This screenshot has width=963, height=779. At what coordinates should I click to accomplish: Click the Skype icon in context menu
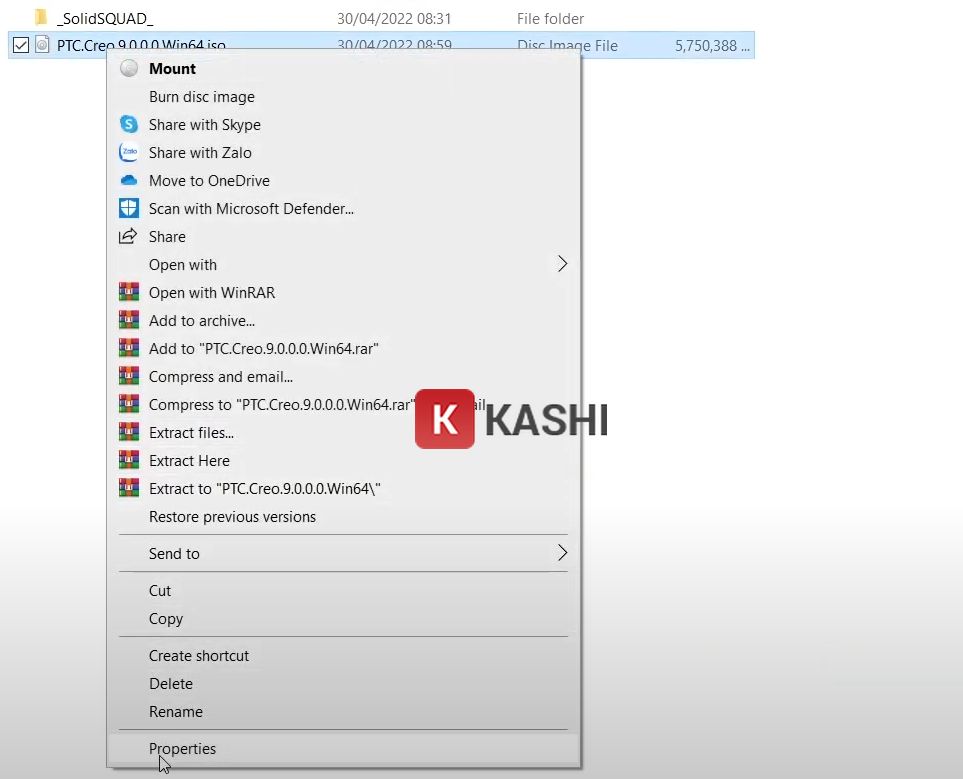pos(128,125)
